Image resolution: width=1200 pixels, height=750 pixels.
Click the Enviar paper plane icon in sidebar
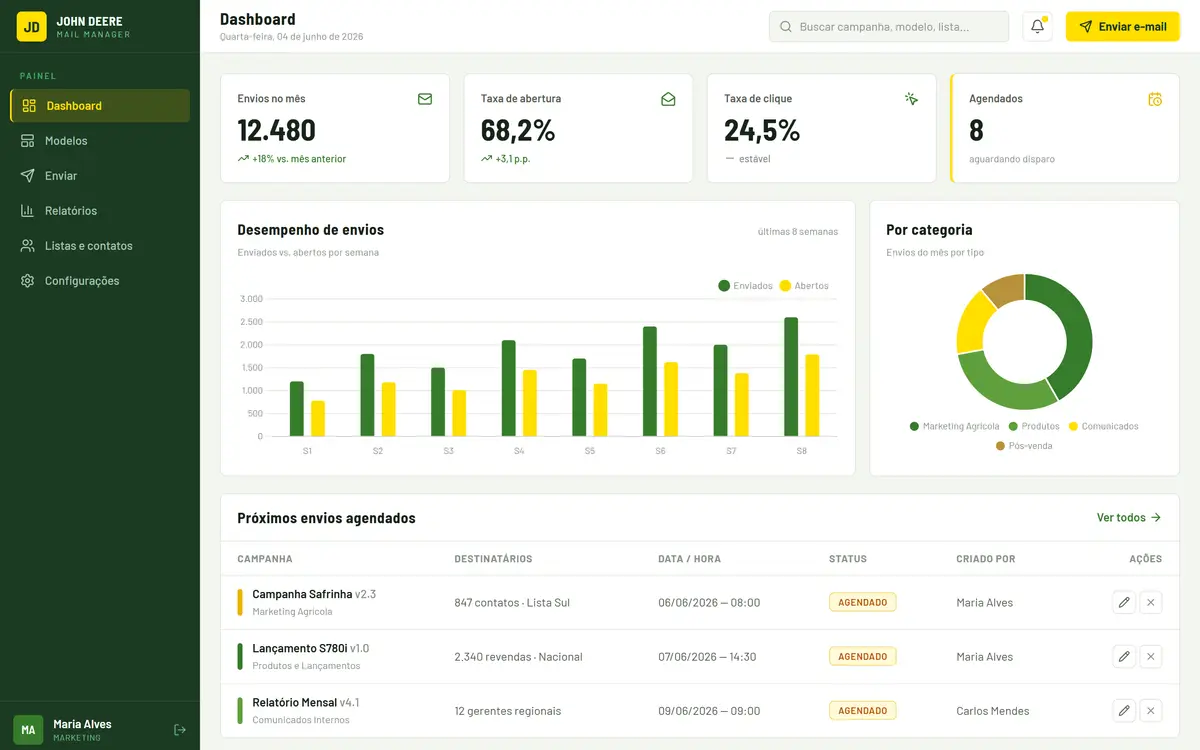coord(27,176)
